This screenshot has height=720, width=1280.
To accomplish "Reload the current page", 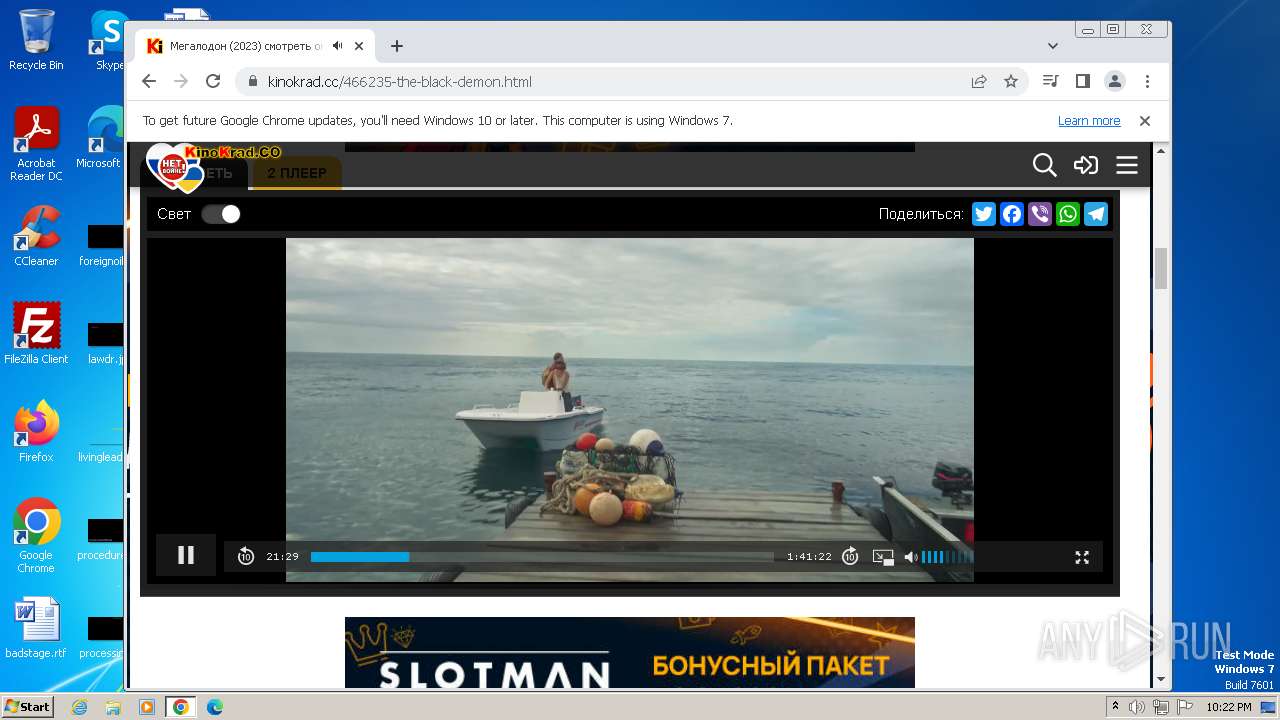I will pos(213,81).
